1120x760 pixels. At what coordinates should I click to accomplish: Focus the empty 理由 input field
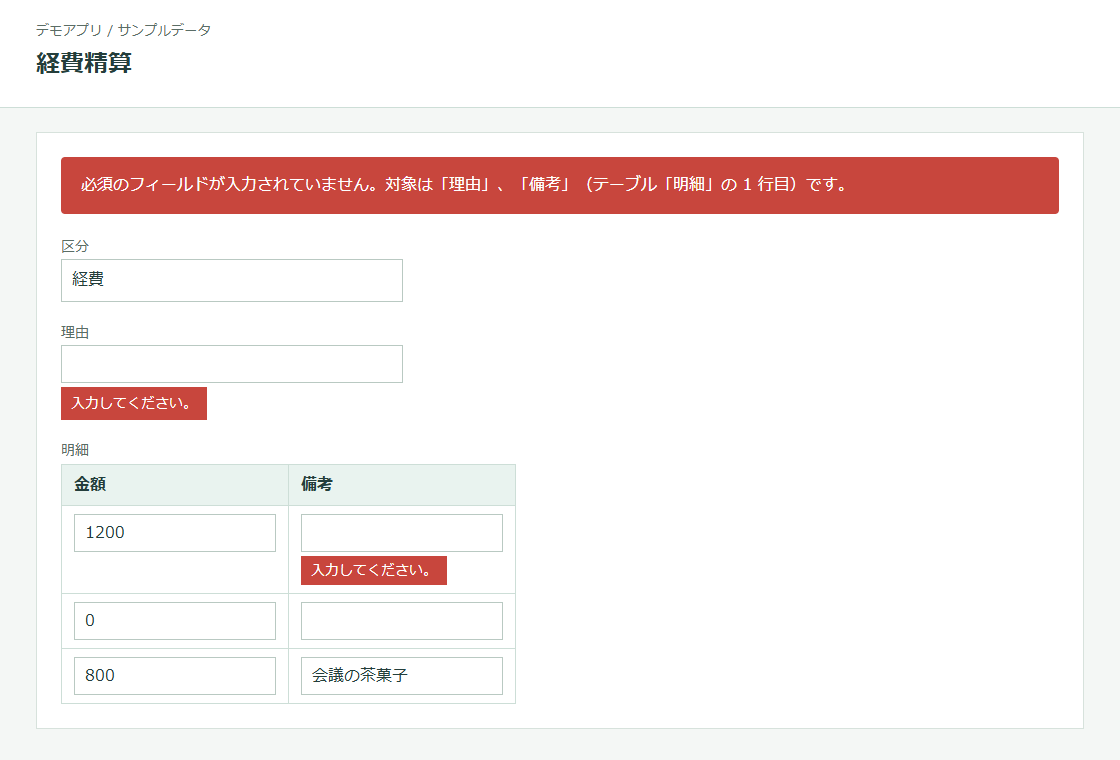tap(231, 364)
